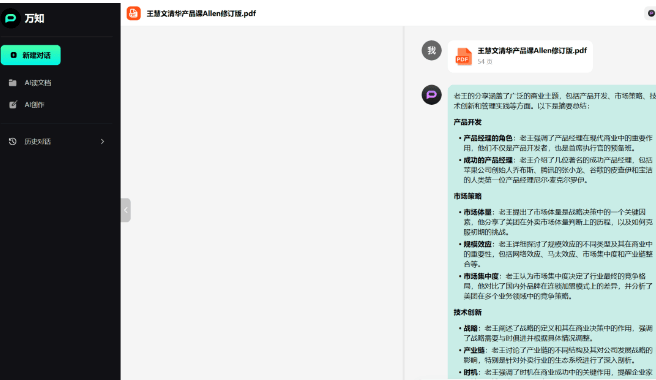Open the attached PDF file card

[520, 56]
